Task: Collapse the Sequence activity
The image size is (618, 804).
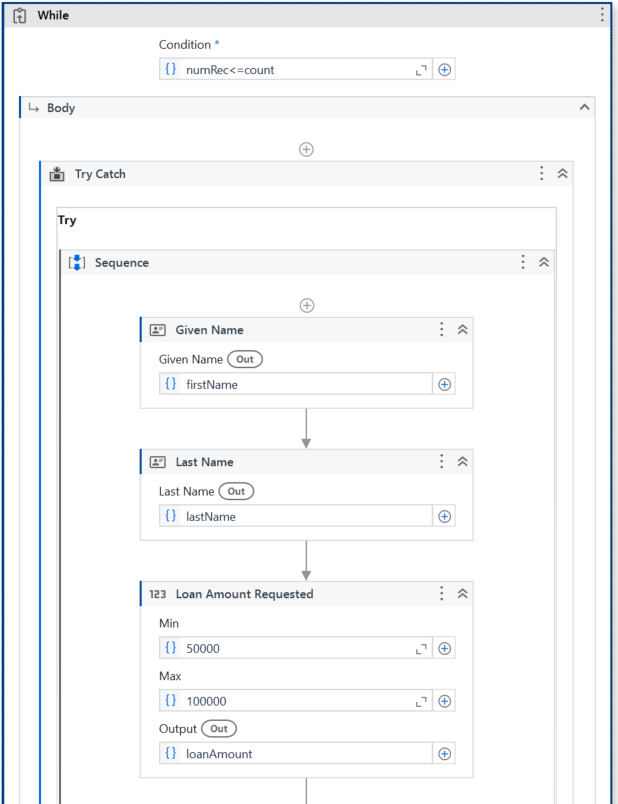Action: point(544,262)
